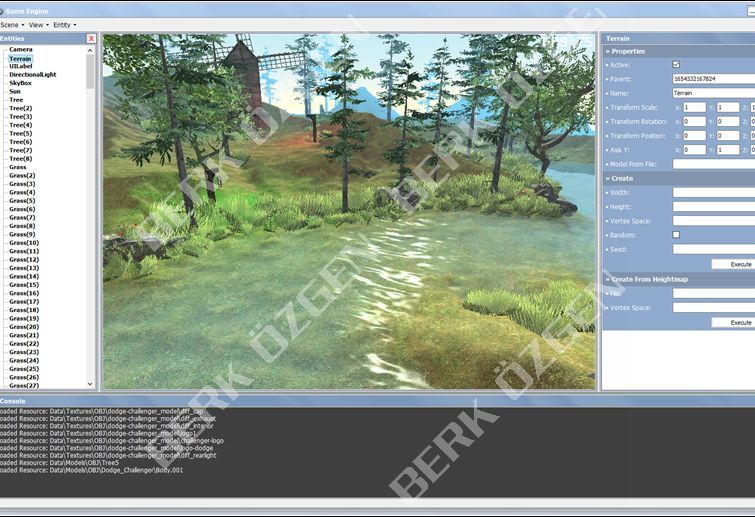Viewport: 755px width, 517px height.
Task: Click Axis Y's X value field
Action: click(x=694, y=150)
